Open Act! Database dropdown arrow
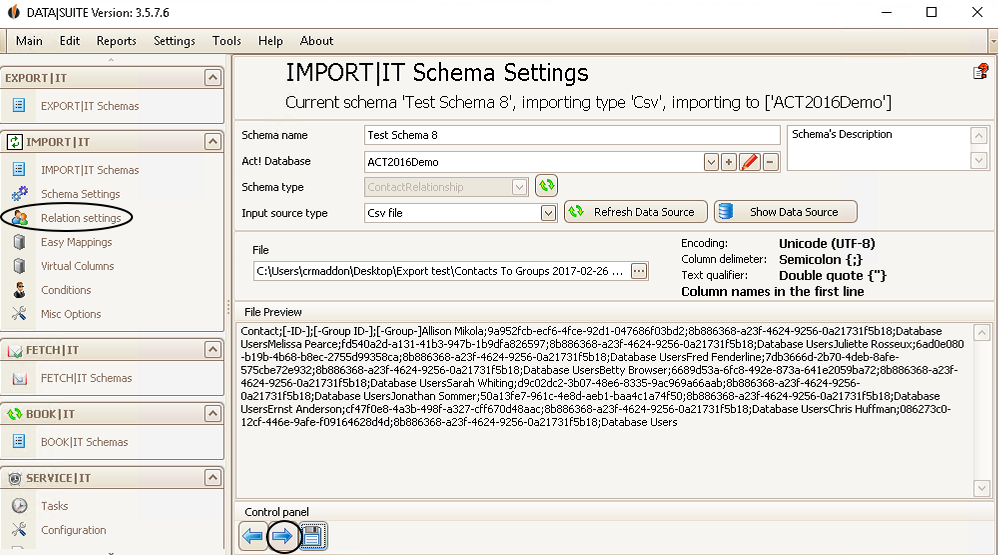 (711, 162)
